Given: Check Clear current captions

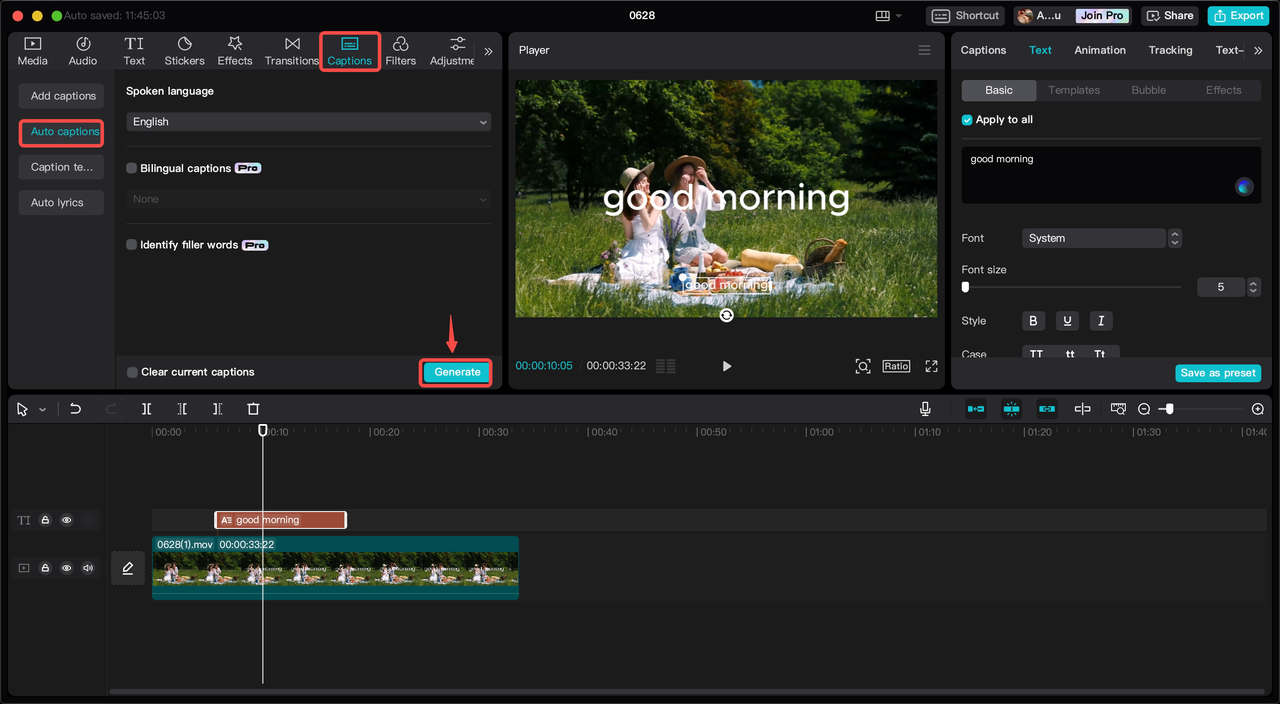Looking at the screenshot, I should [132, 372].
